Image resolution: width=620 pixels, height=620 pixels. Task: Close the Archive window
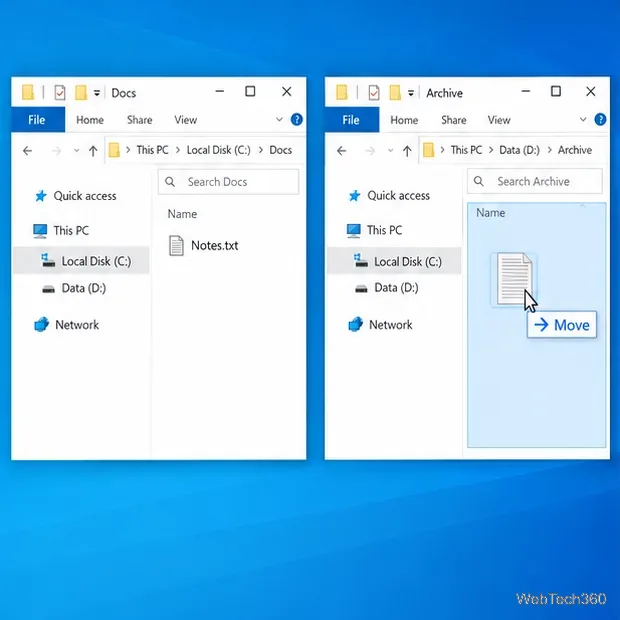[x=591, y=92]
